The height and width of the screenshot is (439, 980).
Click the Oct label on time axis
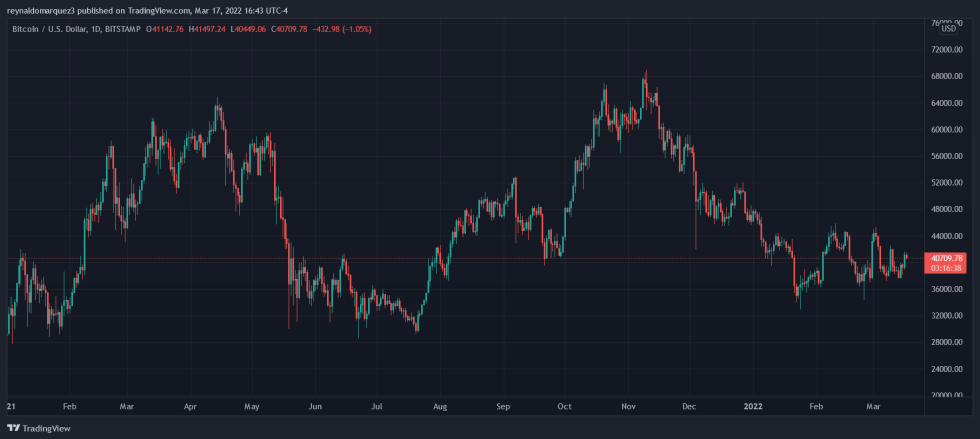coord(565,406)
